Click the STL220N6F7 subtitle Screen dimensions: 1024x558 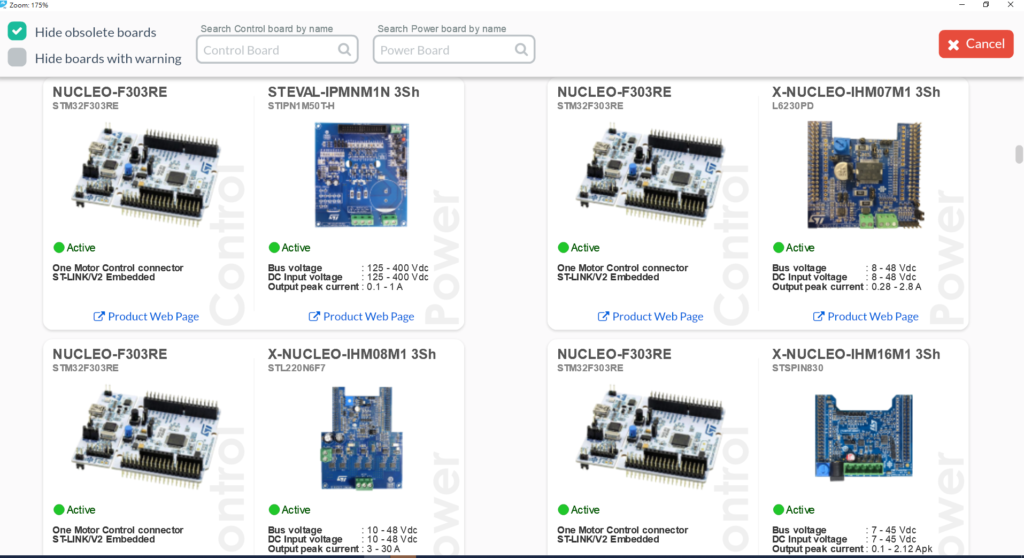[x=296, y=368]
